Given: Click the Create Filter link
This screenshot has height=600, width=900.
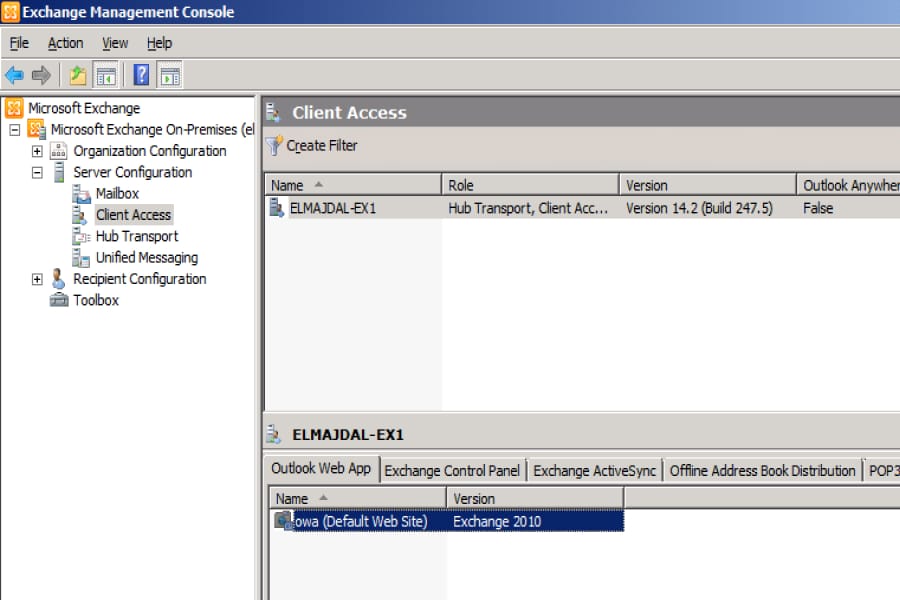Looking at the screenshot, I should 321,146.
